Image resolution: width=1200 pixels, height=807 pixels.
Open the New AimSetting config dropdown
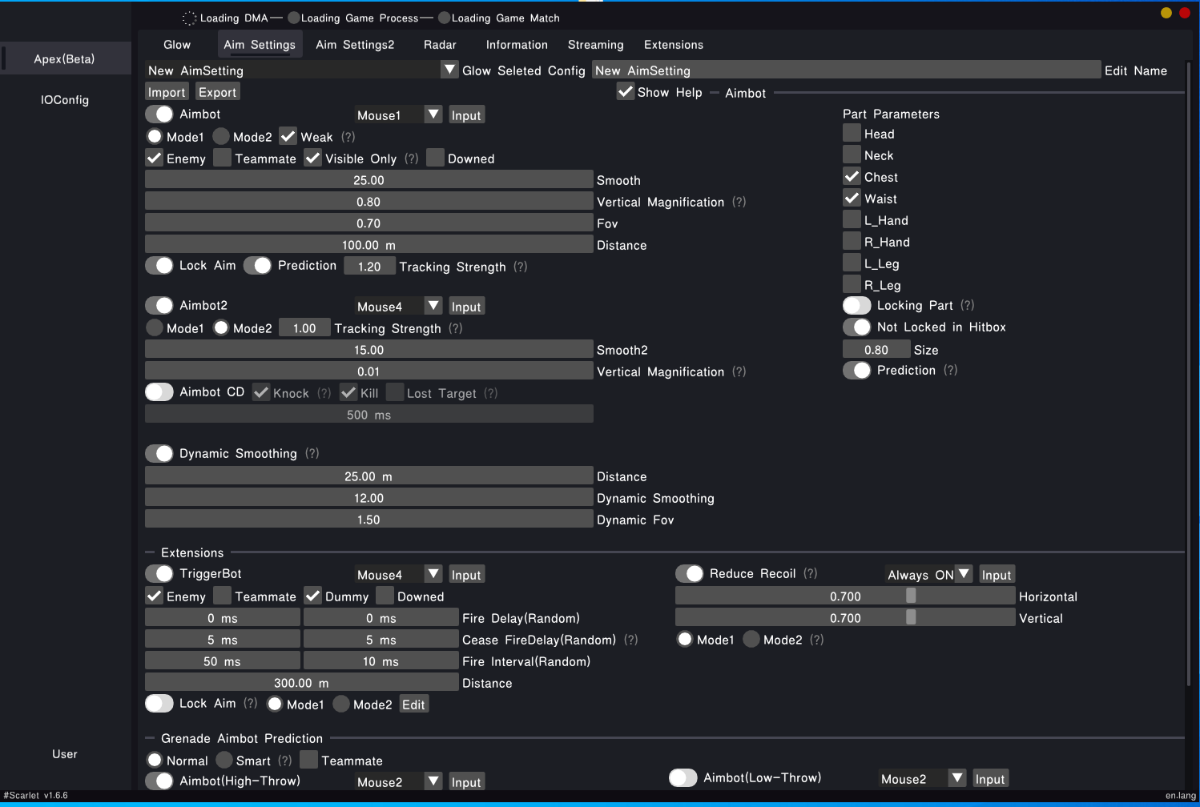(x=449, y=70)
